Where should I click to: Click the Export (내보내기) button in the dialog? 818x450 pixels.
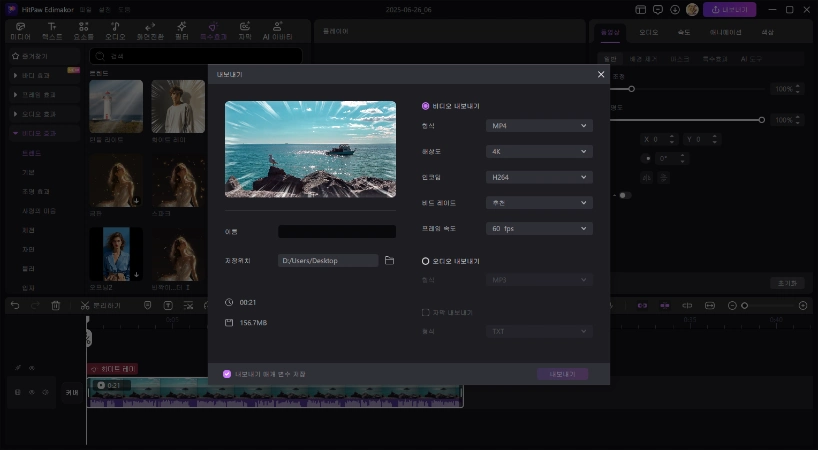562,374
